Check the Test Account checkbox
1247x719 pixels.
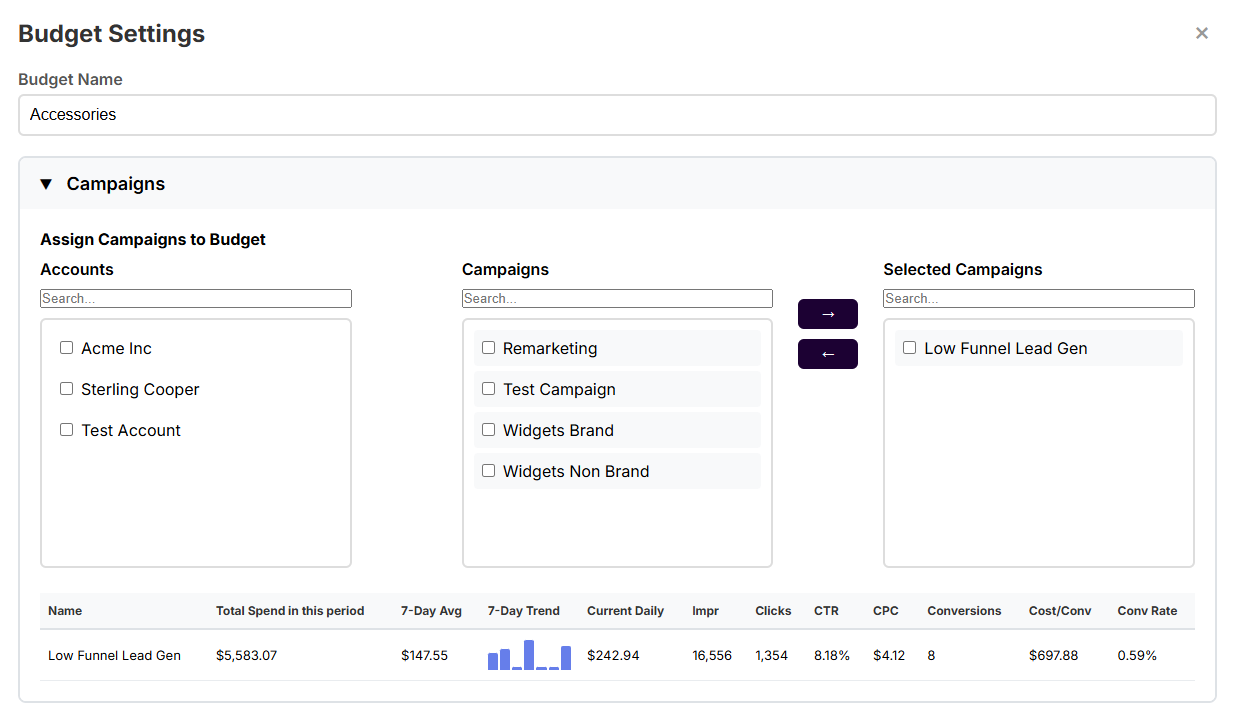tap(66, 429)
